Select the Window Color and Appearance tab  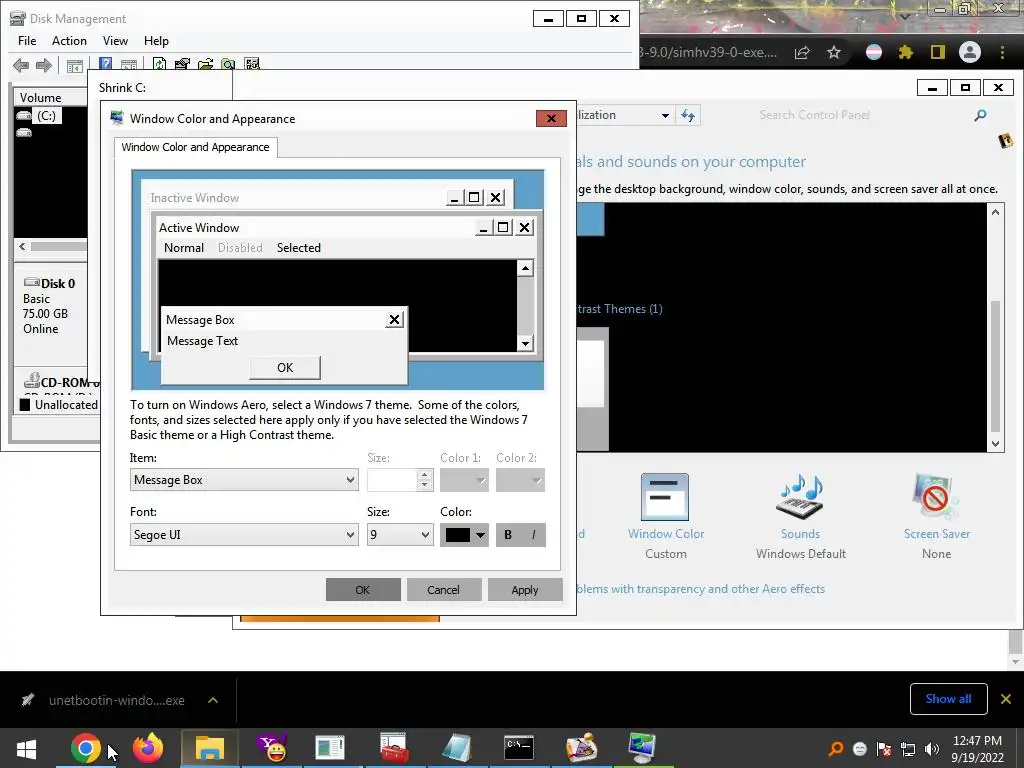point(195,147)
